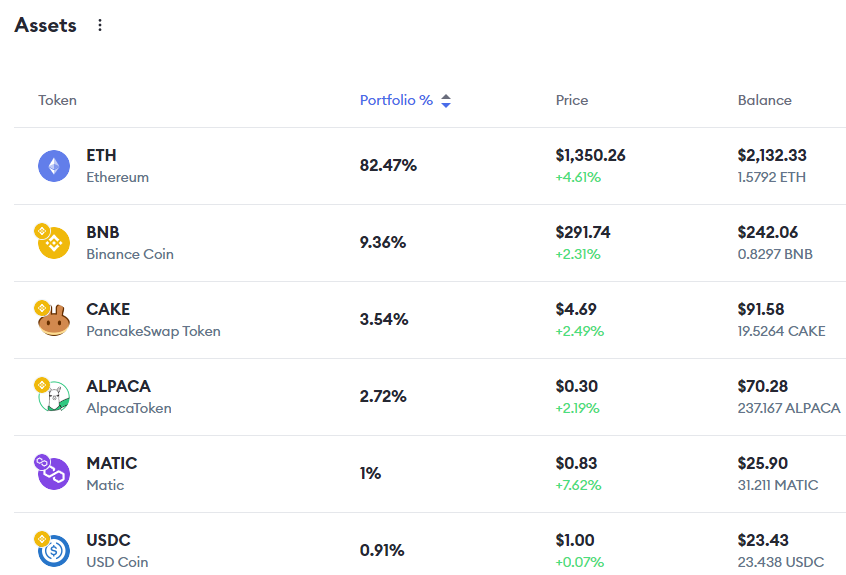
Task: Click the +2.31% price change
Action: 578,254
